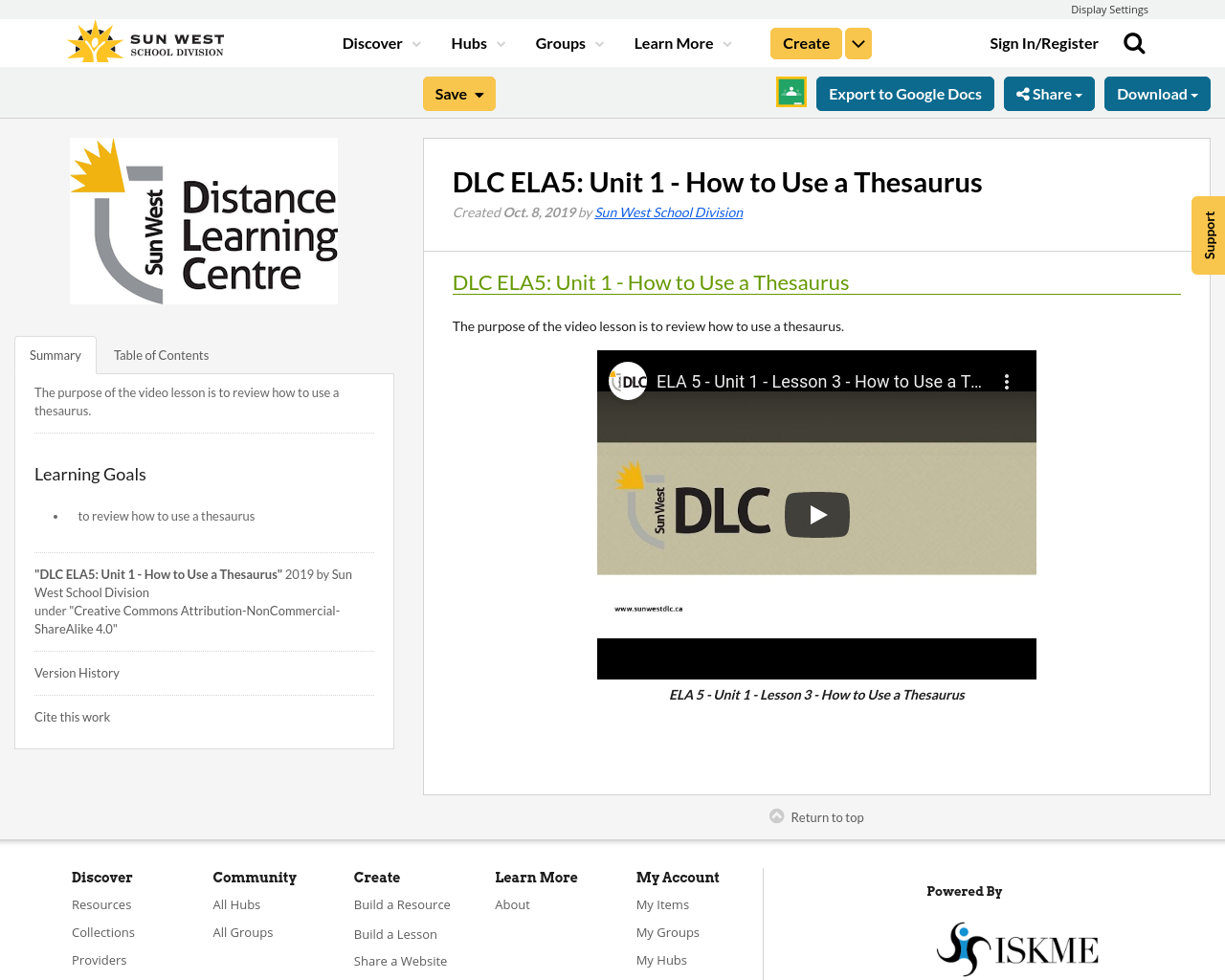
Task: Click the Google Classroom share icon
Action: coord(791,93)
